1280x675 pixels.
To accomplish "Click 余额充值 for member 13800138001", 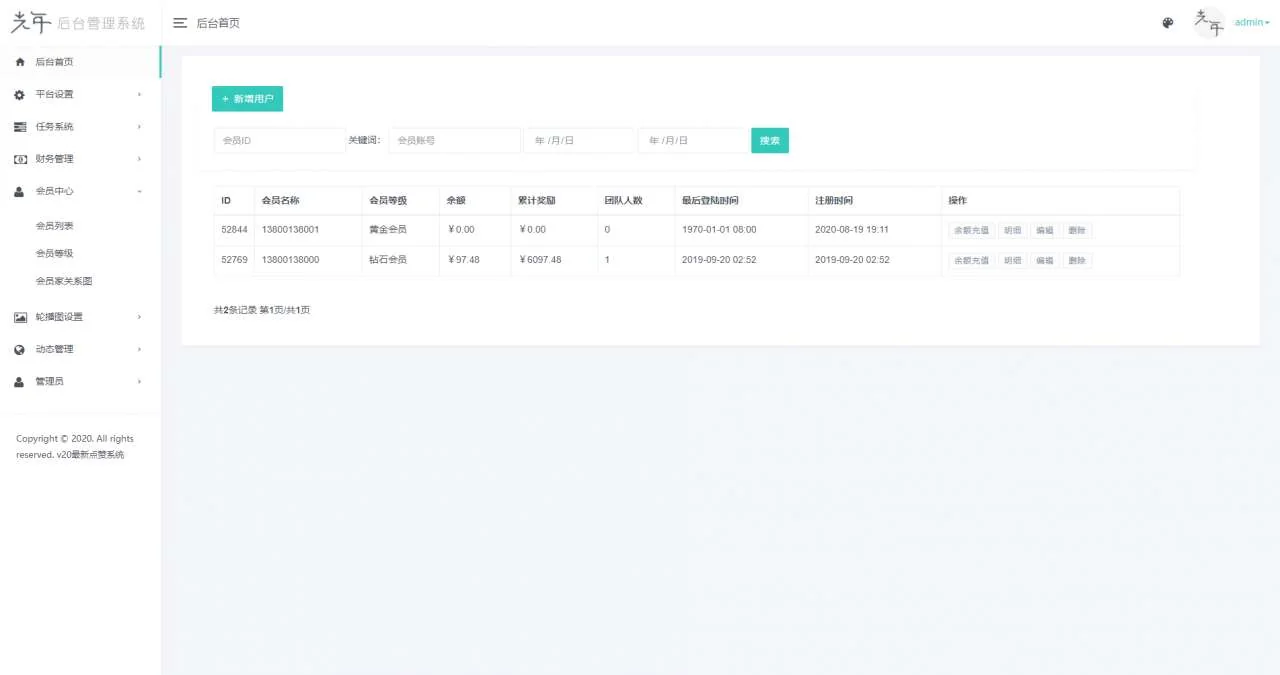I will (x=971, y=230).
